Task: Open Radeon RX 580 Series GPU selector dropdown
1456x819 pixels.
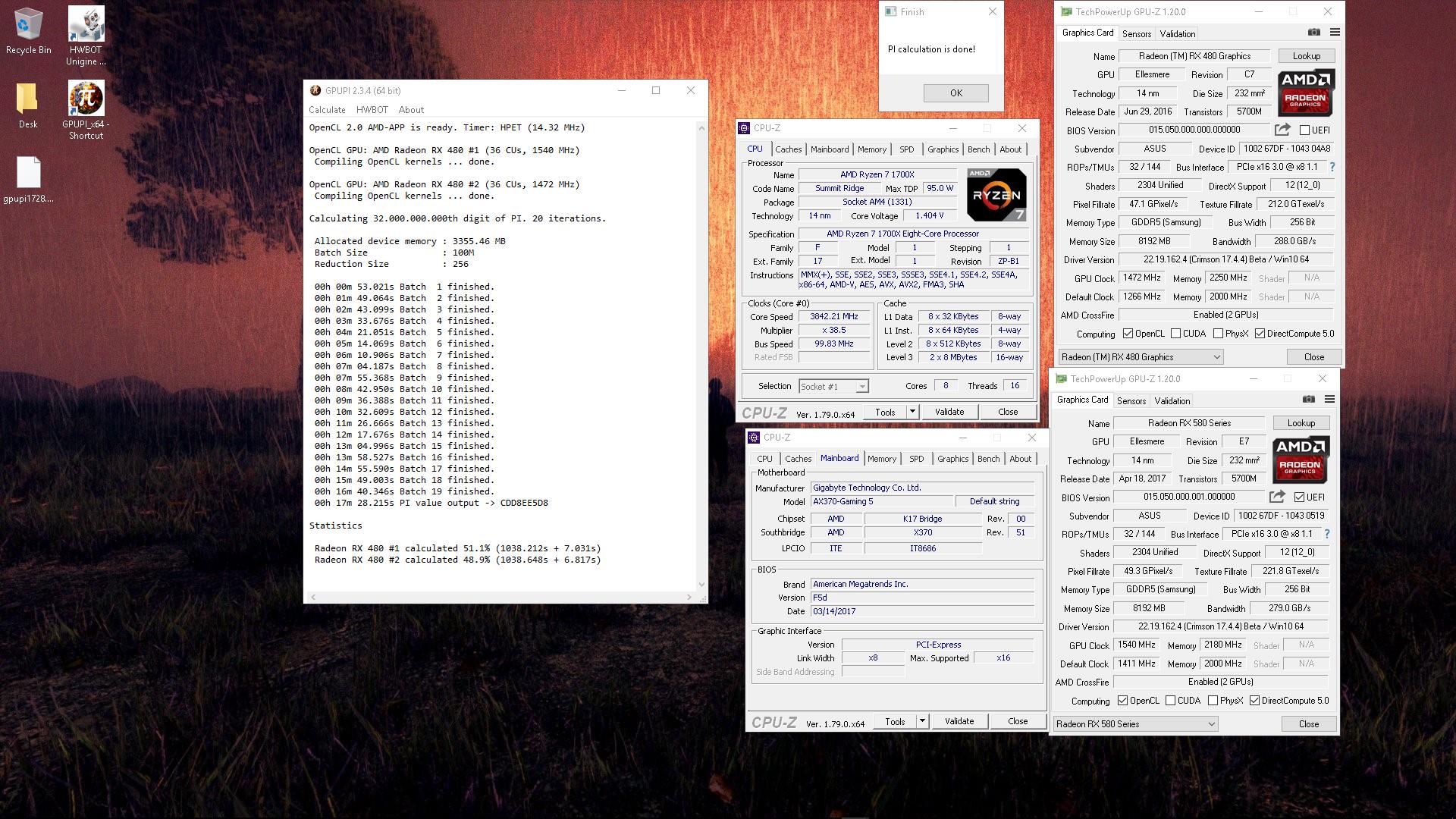Action: tap(1135, 724)
